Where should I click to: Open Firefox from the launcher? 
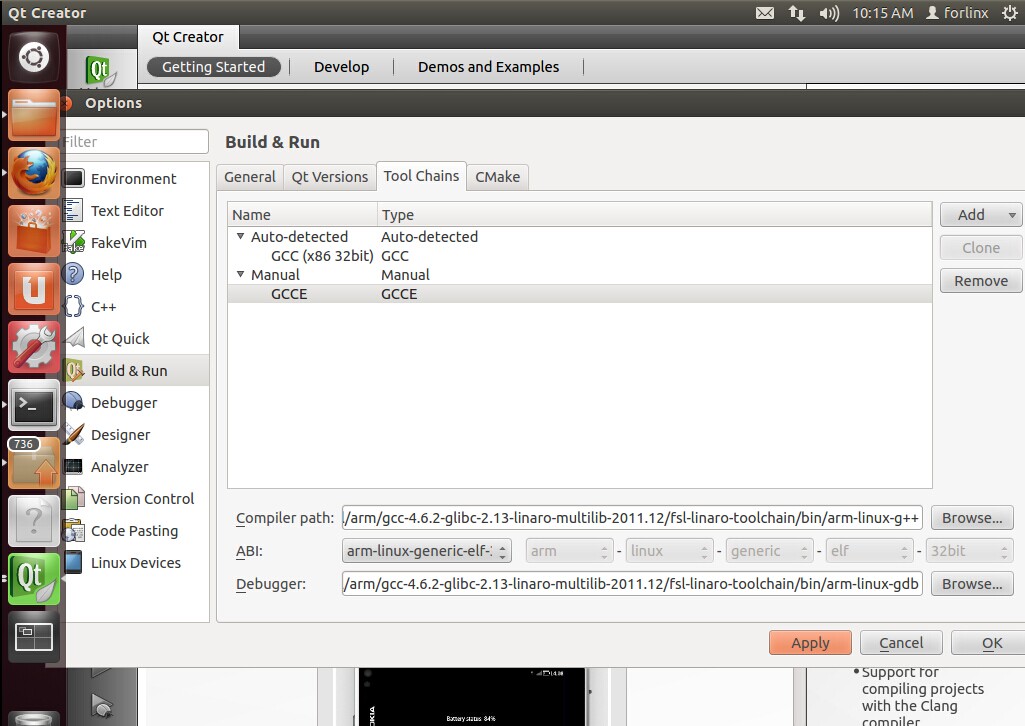click(x=33, y=173)
